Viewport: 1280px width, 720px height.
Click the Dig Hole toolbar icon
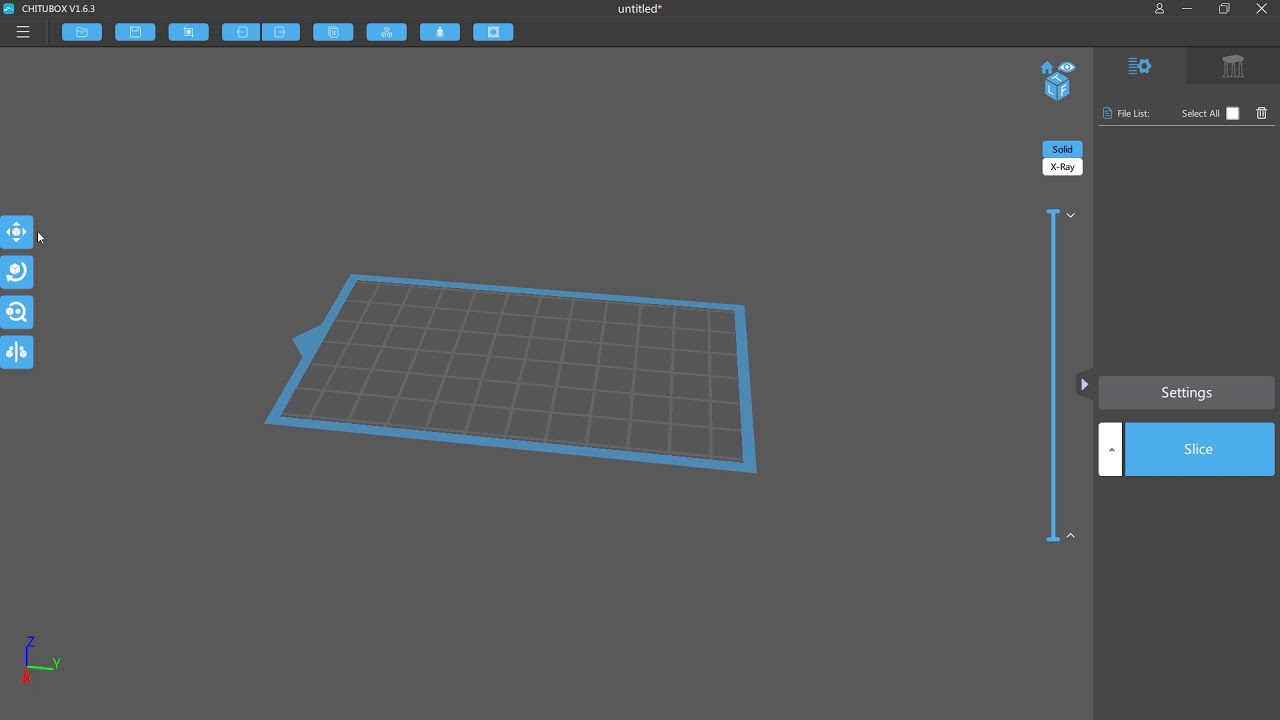[x=493, y=32]
